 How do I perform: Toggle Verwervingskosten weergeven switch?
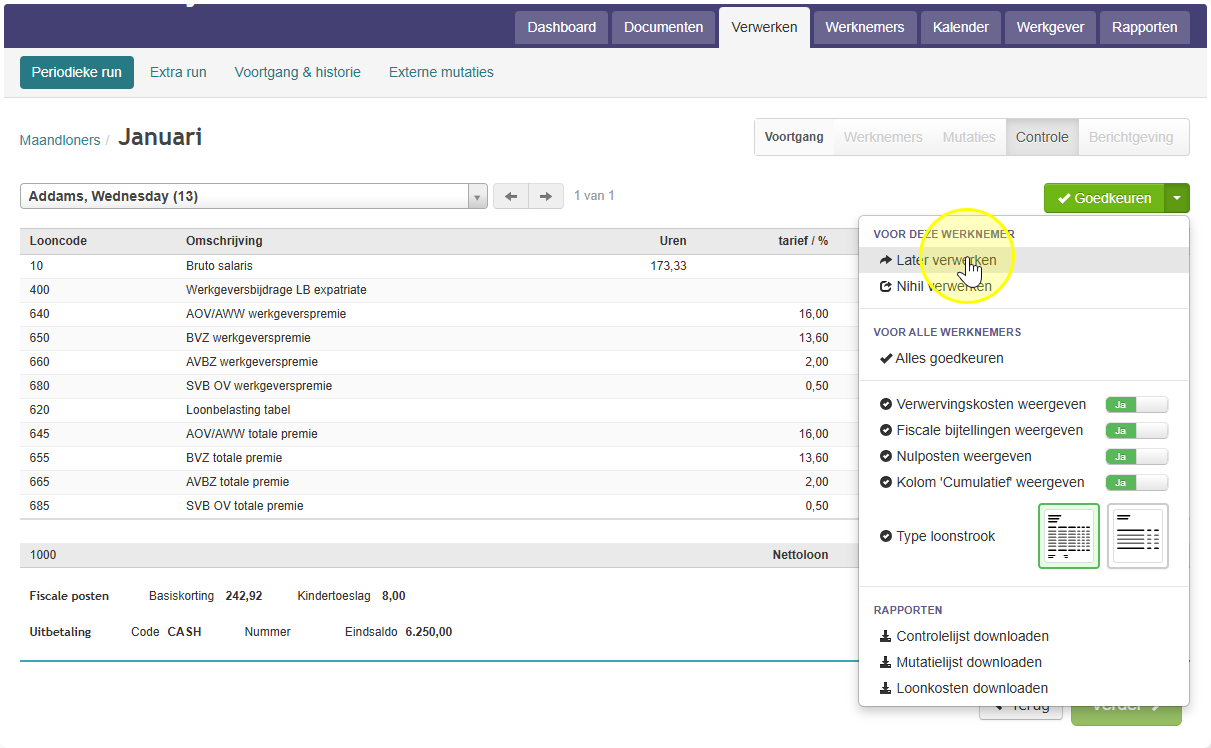(1136, 405)
